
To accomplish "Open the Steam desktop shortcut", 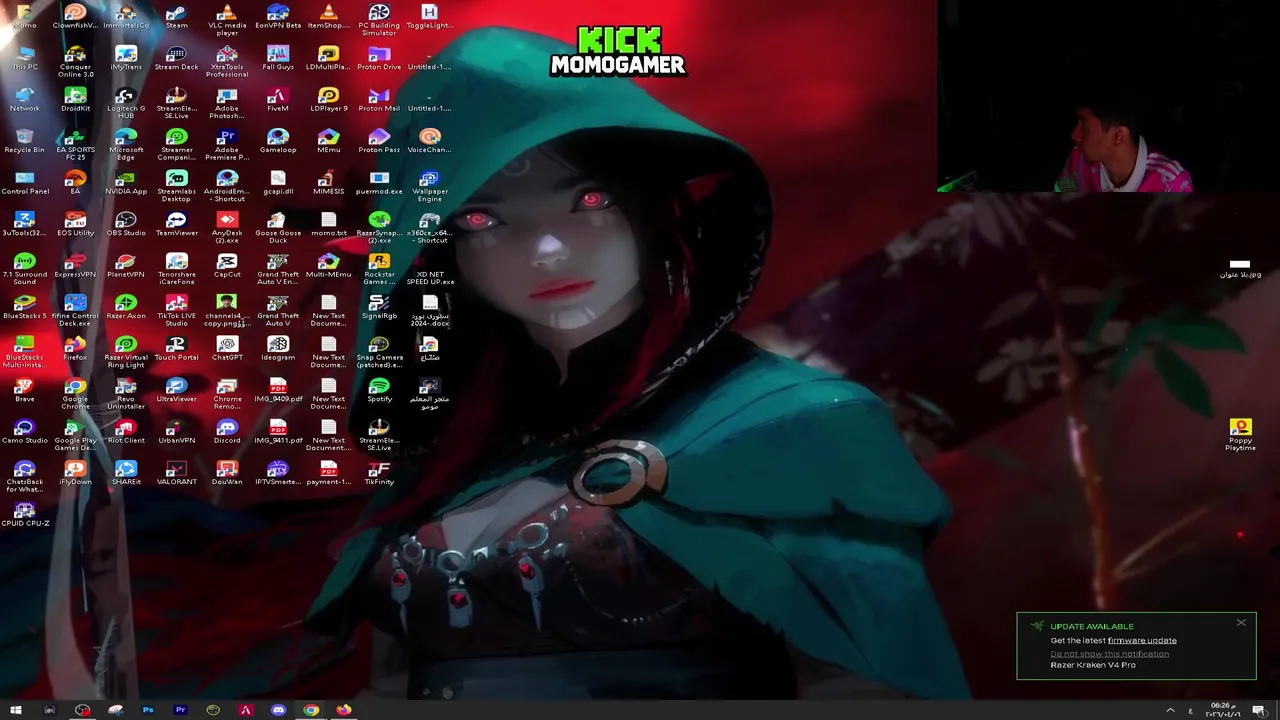I will coord(176,17).
